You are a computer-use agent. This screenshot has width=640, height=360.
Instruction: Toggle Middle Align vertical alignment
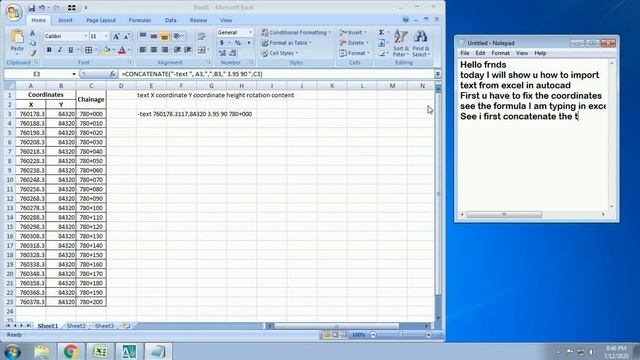pos(153,36)
